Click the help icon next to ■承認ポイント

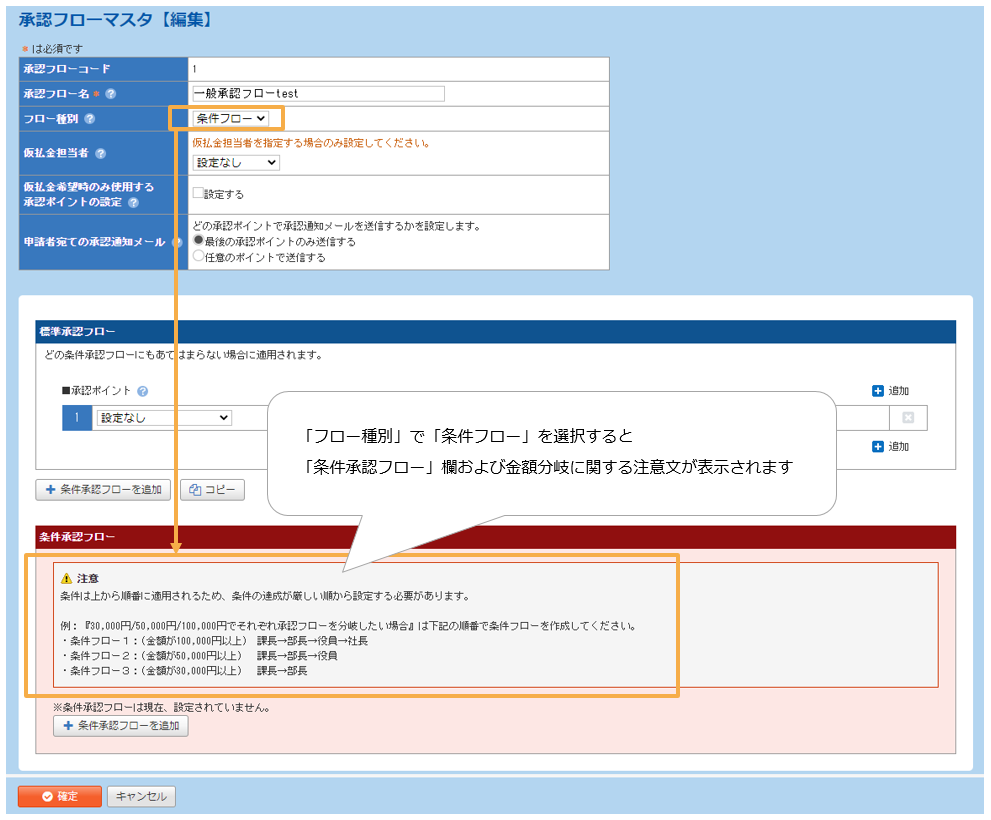(143, 391)
